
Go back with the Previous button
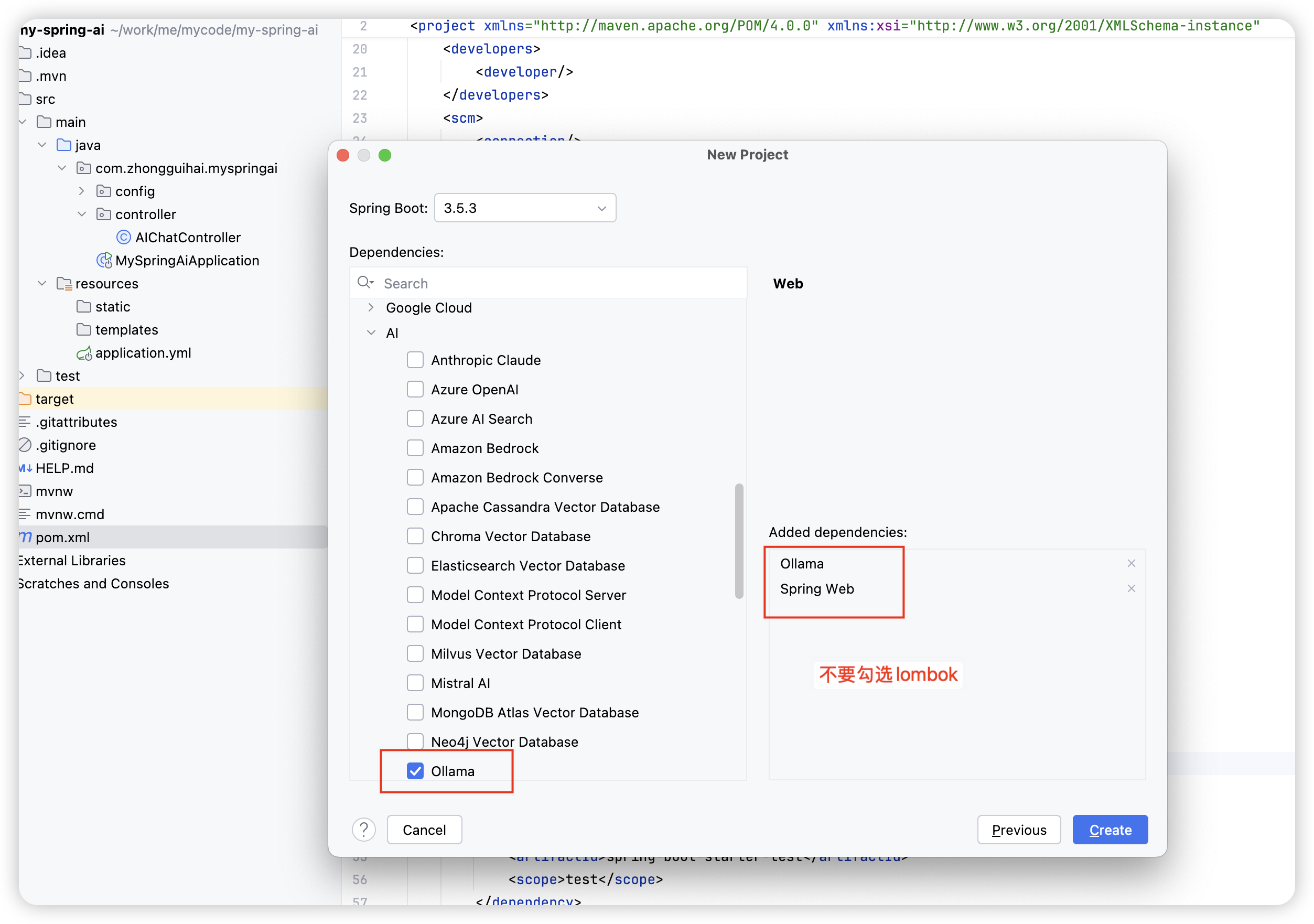pos(1018,830)
